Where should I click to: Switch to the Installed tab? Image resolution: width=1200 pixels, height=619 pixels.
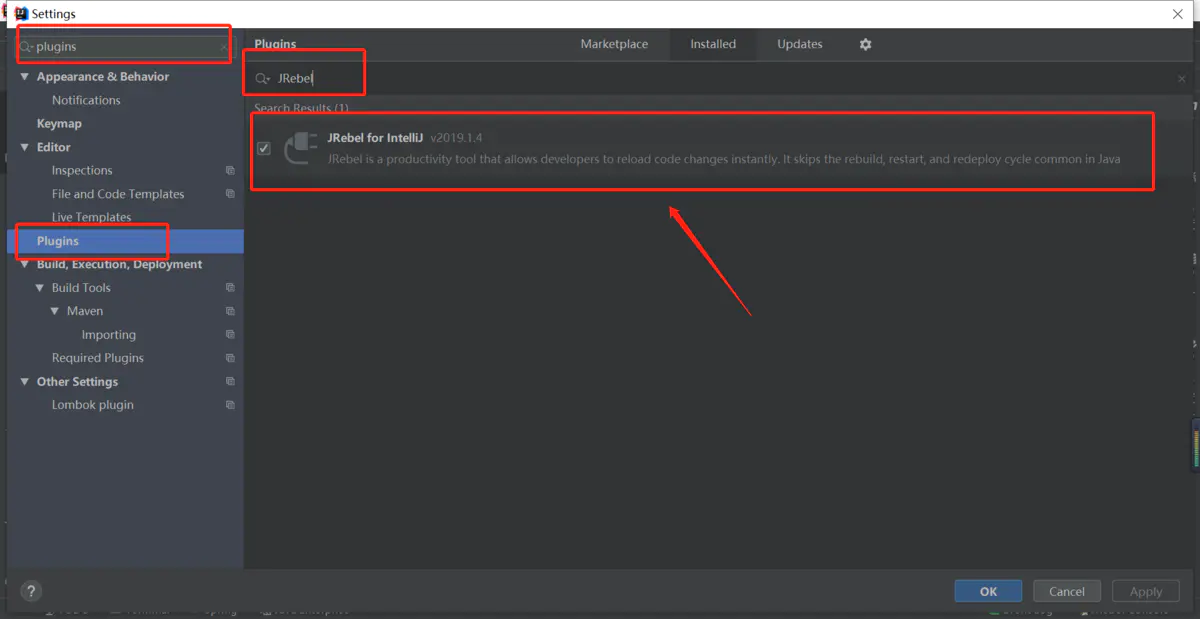click(713, 44)
